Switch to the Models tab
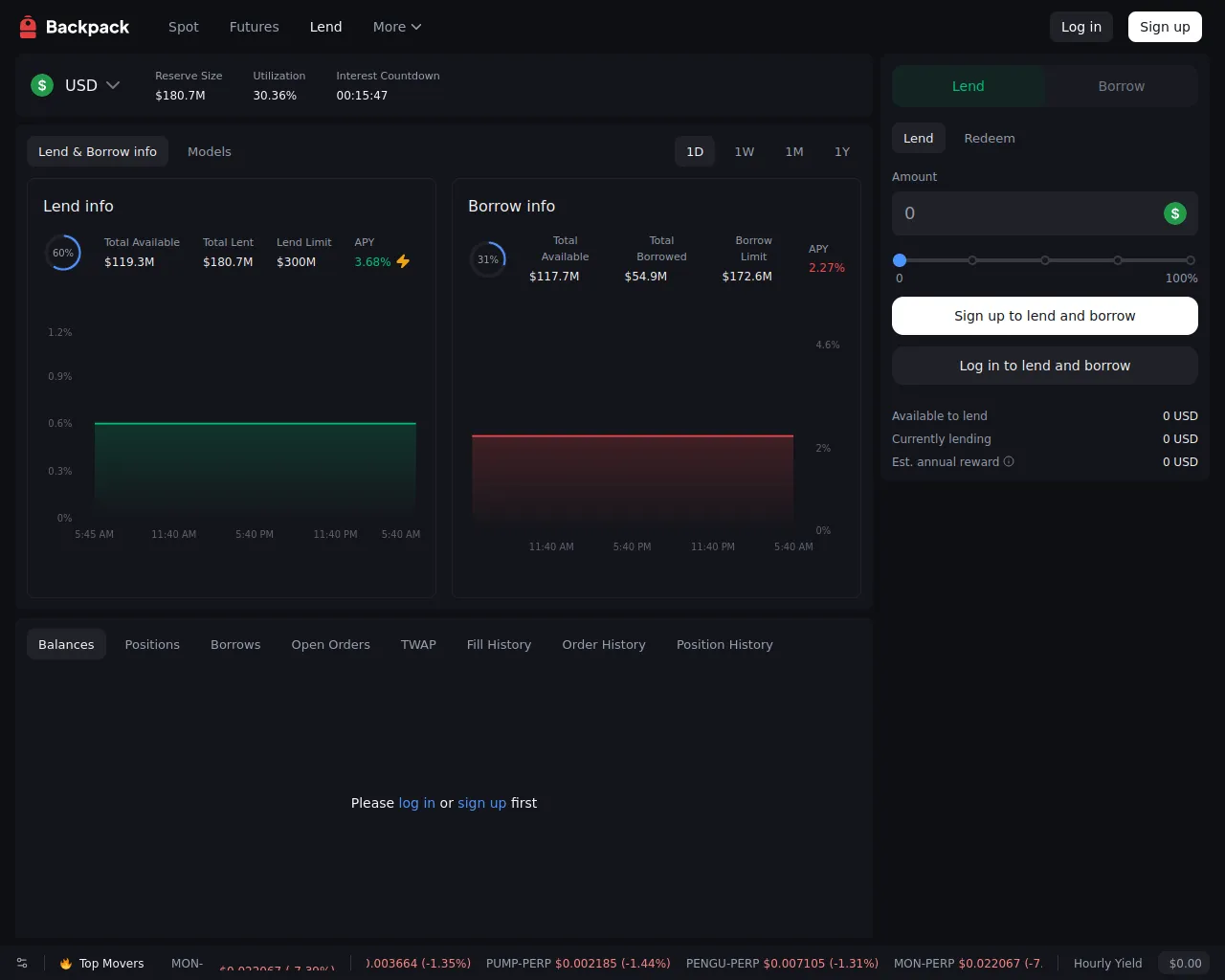The width and height of the screenshot is (1225, 980). tap(209, 151)
